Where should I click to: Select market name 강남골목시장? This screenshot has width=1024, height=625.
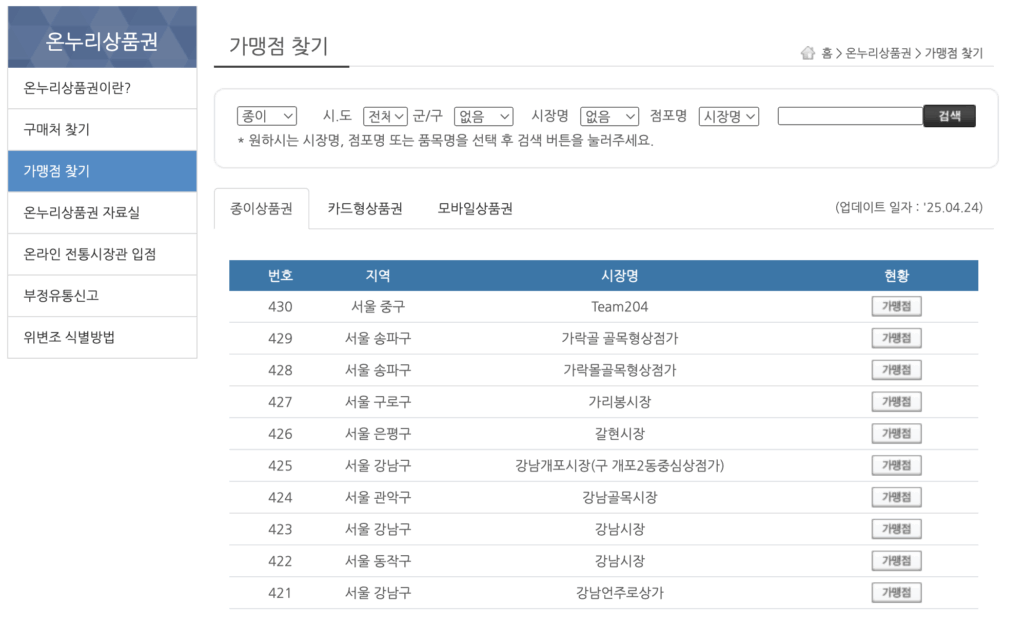click(x=620, y=498)
